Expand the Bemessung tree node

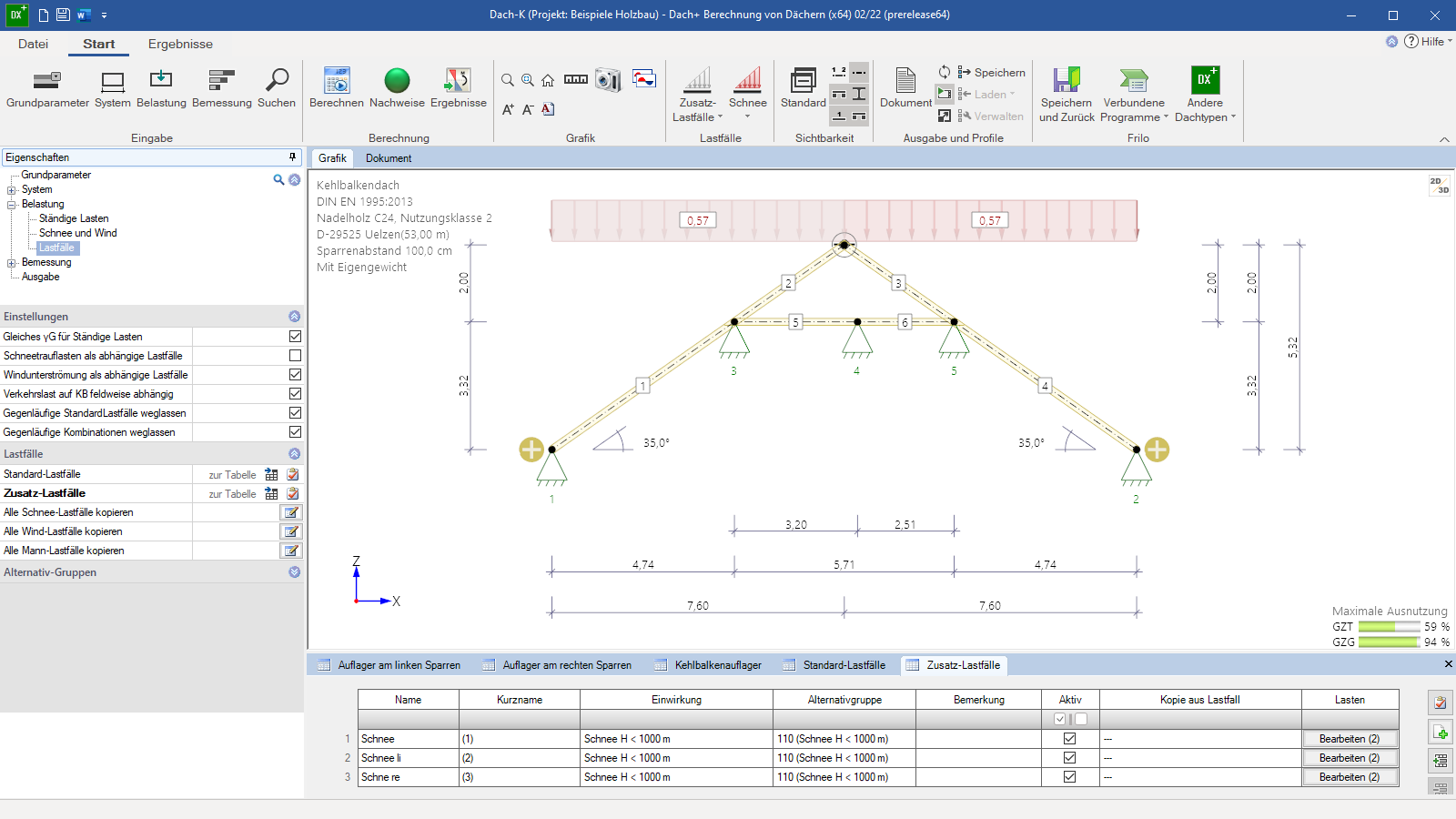tap(12, 263)
